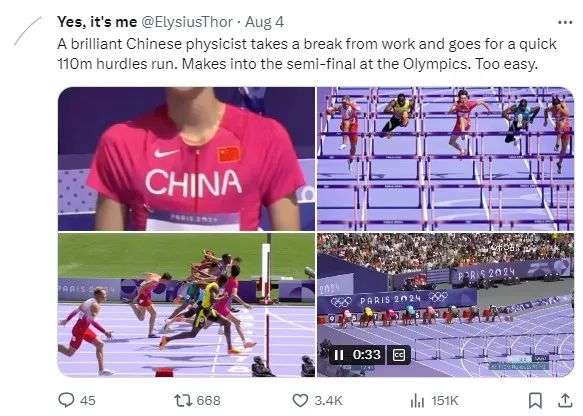This screenshot has width=583, height=416.
Task: Open the three-dot more options menu
Action: (565, 22)
